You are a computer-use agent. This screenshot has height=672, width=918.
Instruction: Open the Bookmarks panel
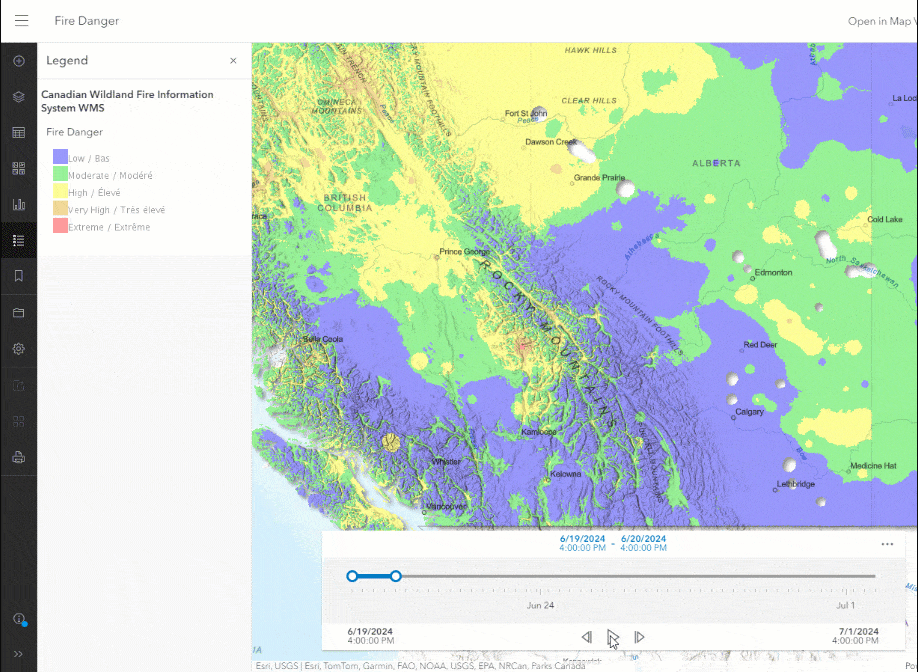[x=18, y=276]
